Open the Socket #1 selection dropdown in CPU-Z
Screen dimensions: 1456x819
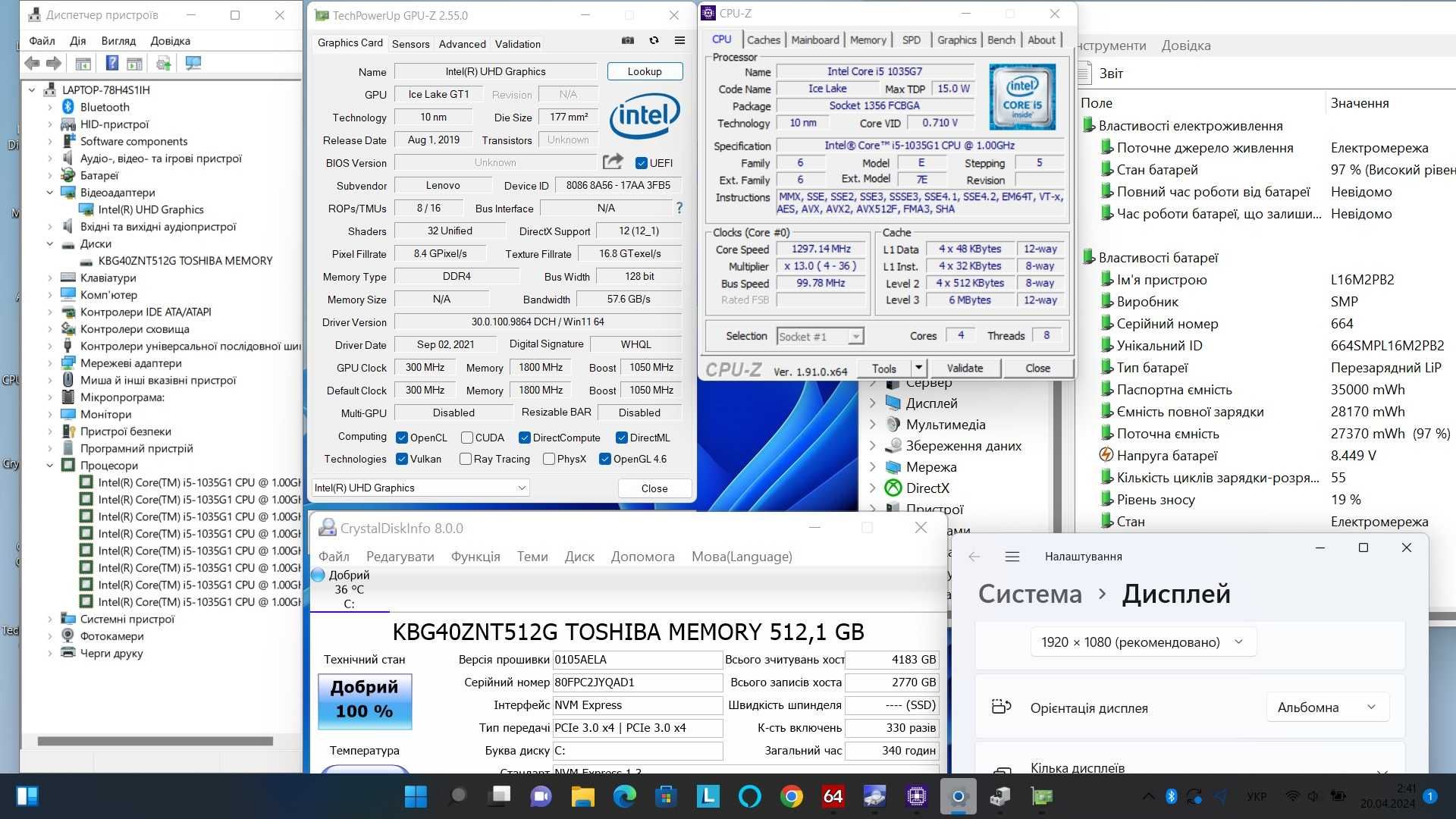click(820, 336)
